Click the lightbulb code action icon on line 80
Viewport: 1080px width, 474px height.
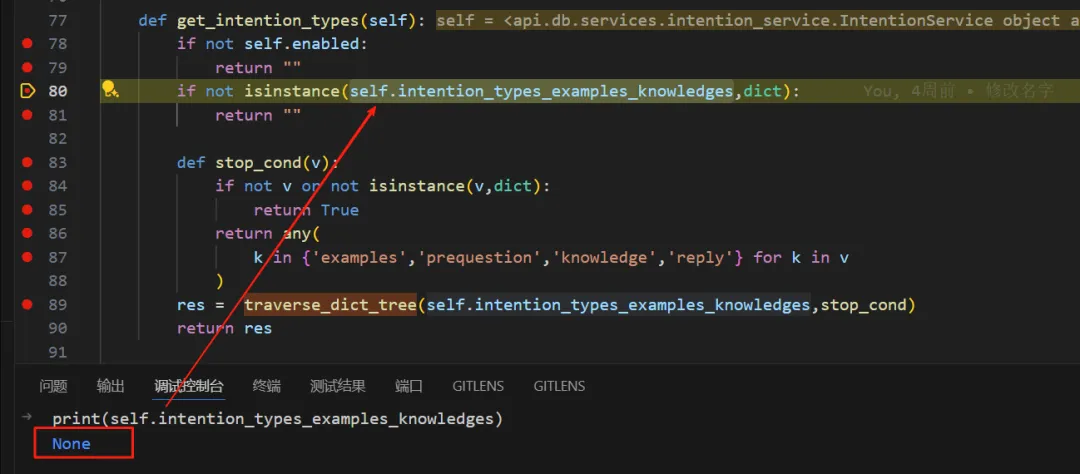(x=110, y=90)
